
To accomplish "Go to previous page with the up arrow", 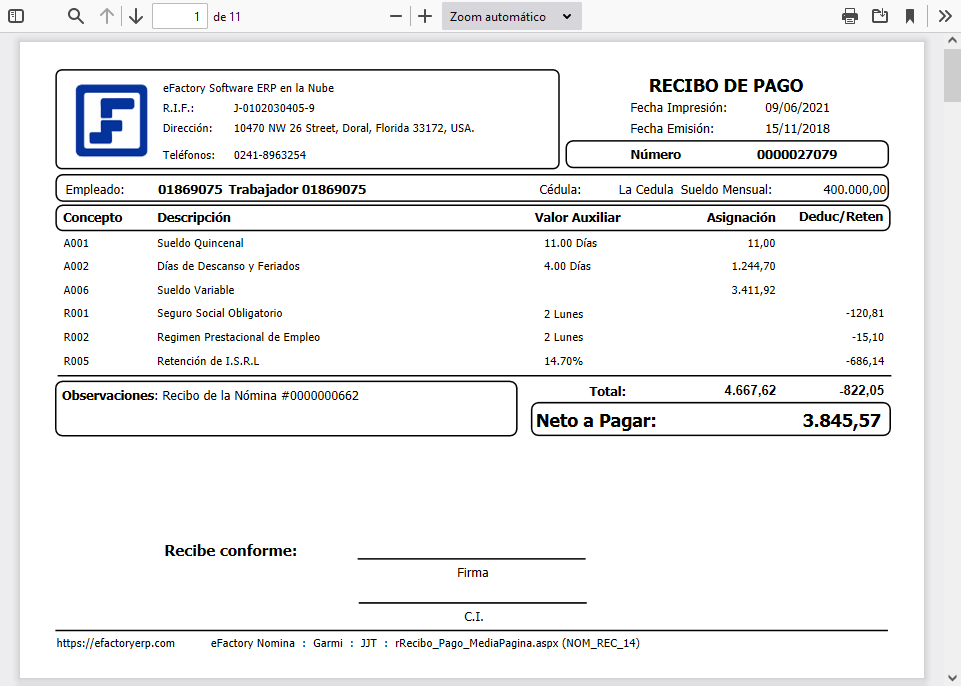I will coord(108,16).
